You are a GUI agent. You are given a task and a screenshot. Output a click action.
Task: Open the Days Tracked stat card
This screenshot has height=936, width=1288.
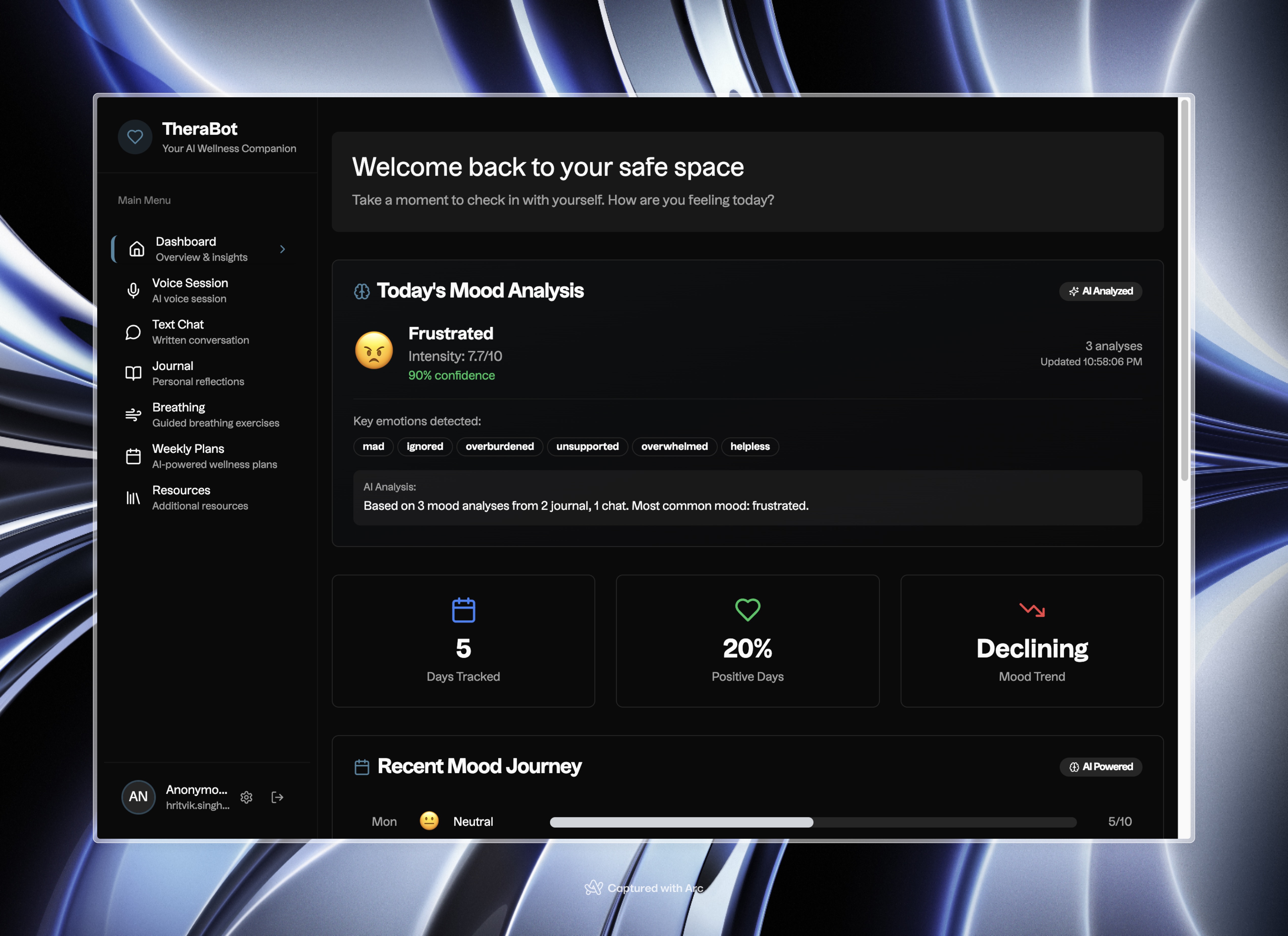[x=464, y=641]
